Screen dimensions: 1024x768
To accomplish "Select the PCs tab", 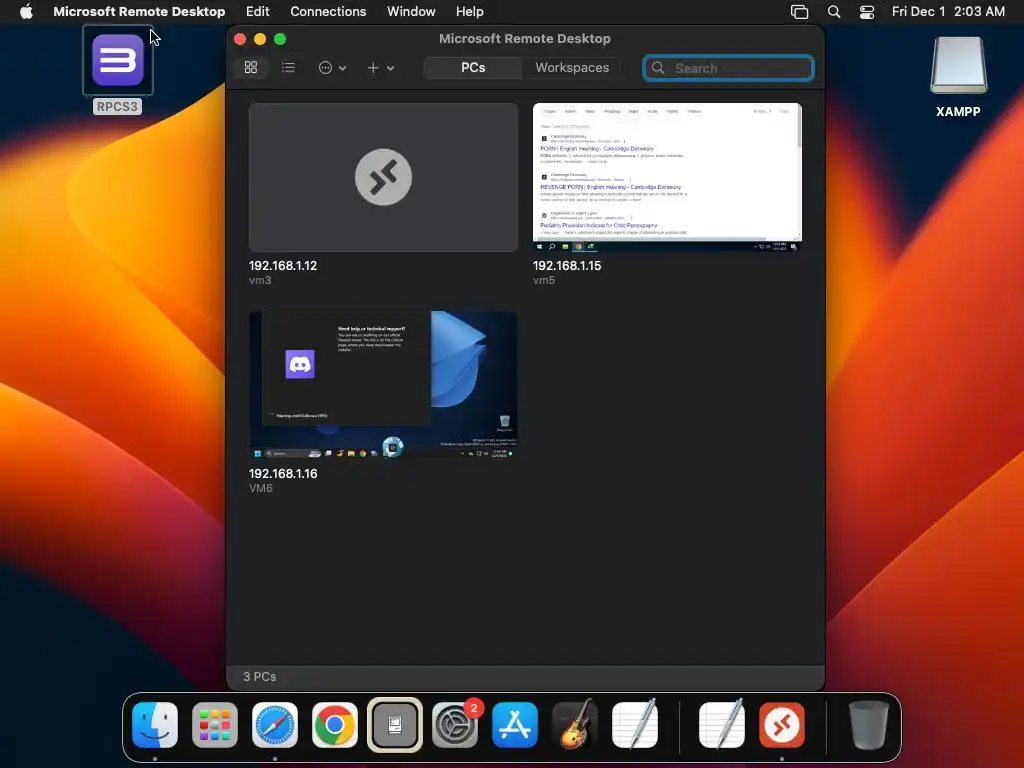I will pos(473,67).
